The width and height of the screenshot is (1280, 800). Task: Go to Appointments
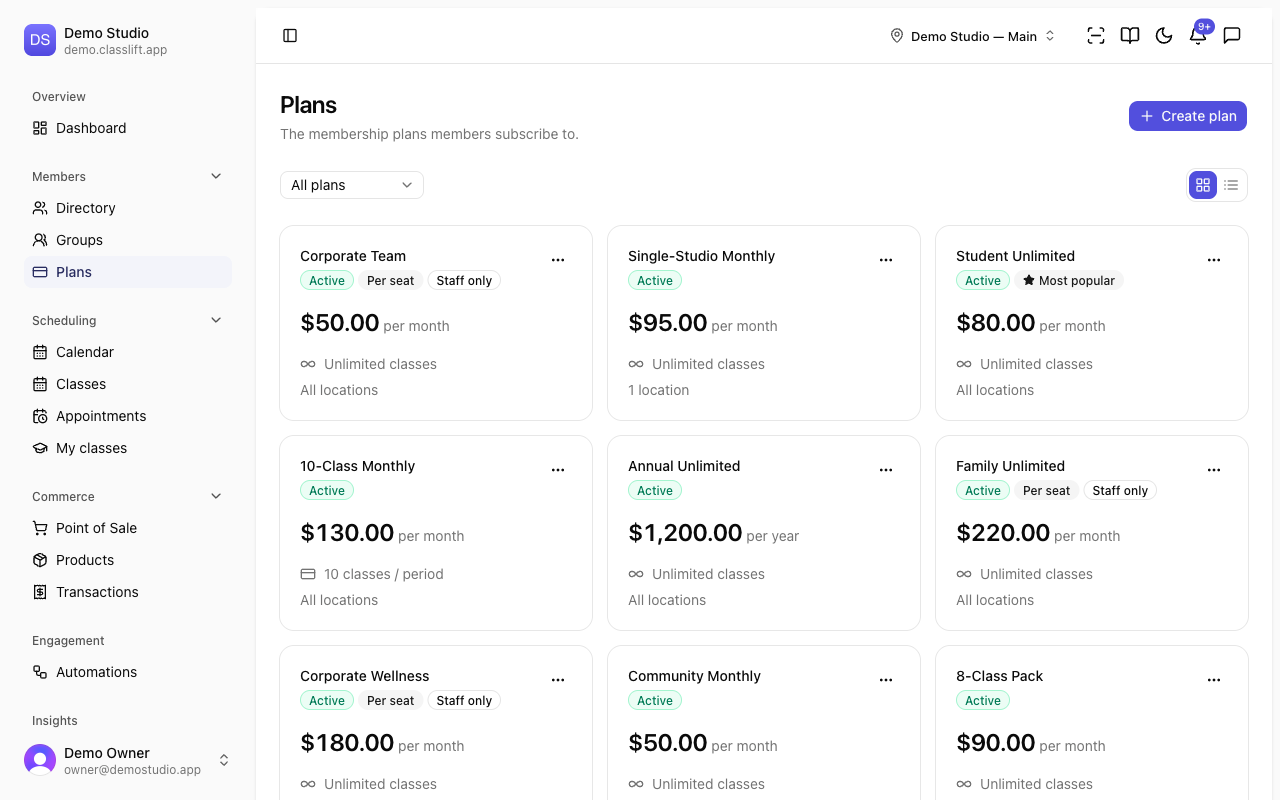pyautogui.click(x=128, y=416)
